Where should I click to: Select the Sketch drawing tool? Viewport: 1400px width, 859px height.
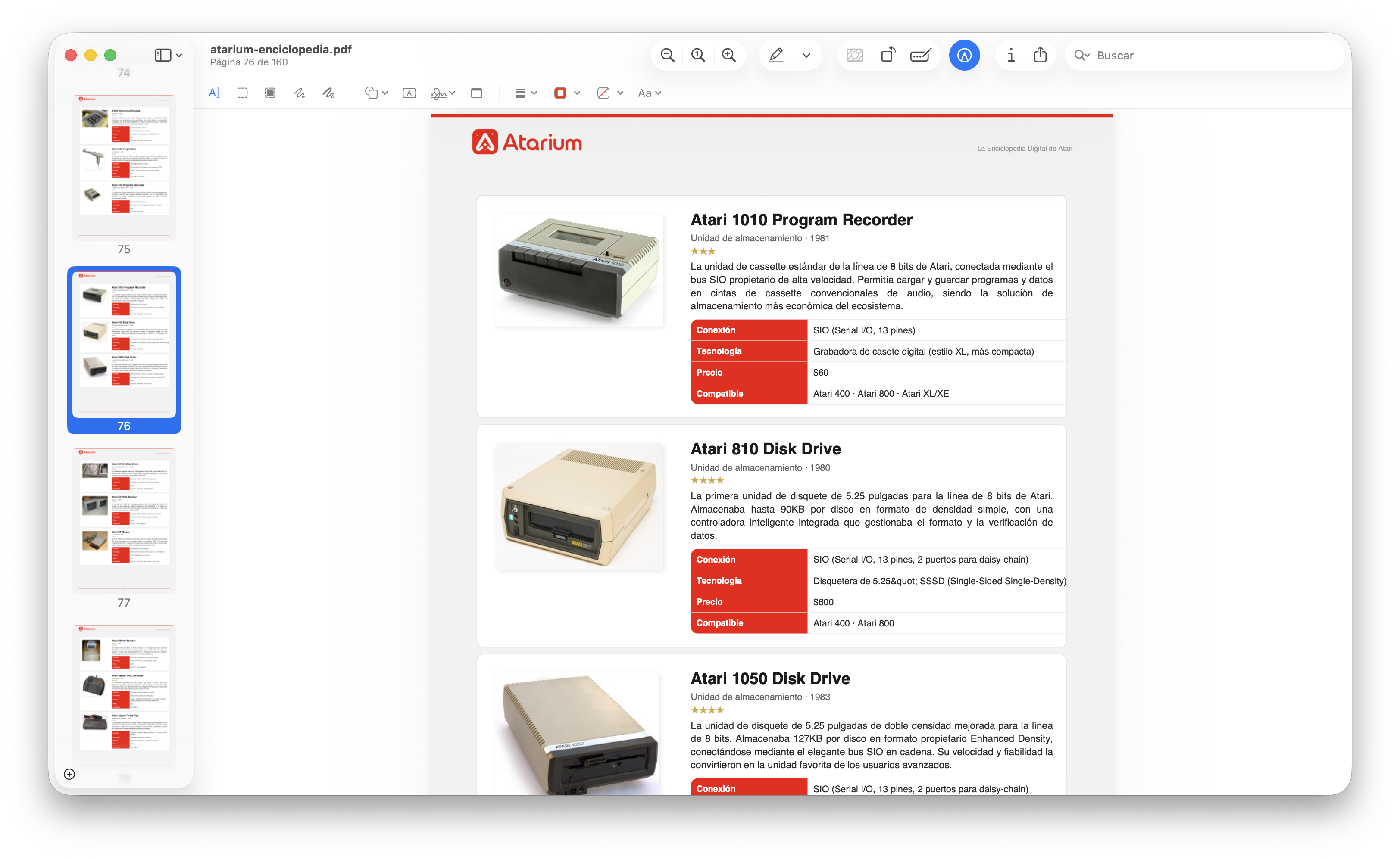[x=299, y=93]
